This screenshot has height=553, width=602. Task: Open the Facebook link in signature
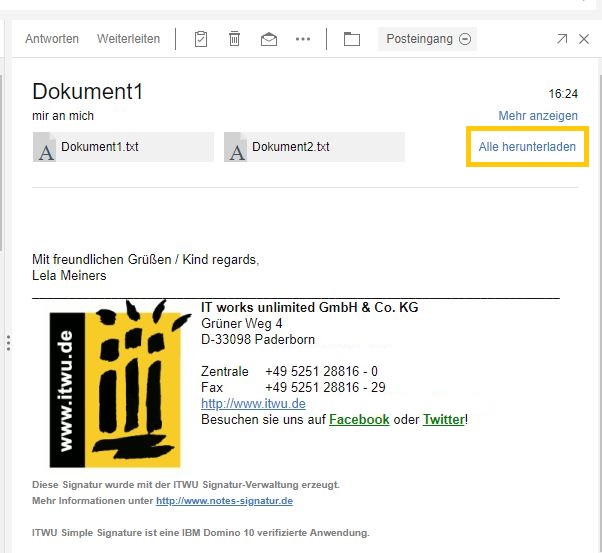pos(359,419)
